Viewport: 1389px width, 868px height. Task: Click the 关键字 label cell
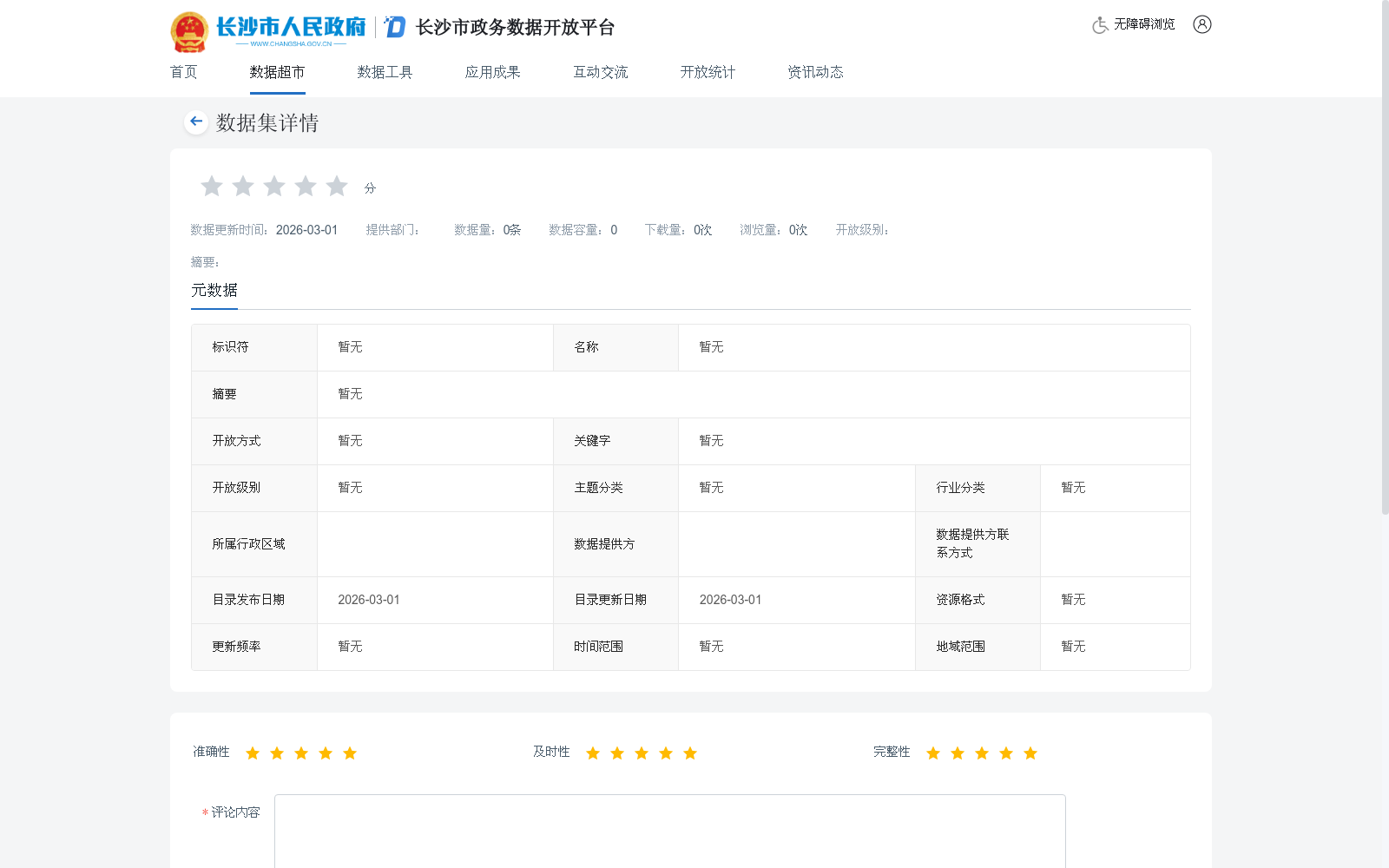[x=616, y=441]
